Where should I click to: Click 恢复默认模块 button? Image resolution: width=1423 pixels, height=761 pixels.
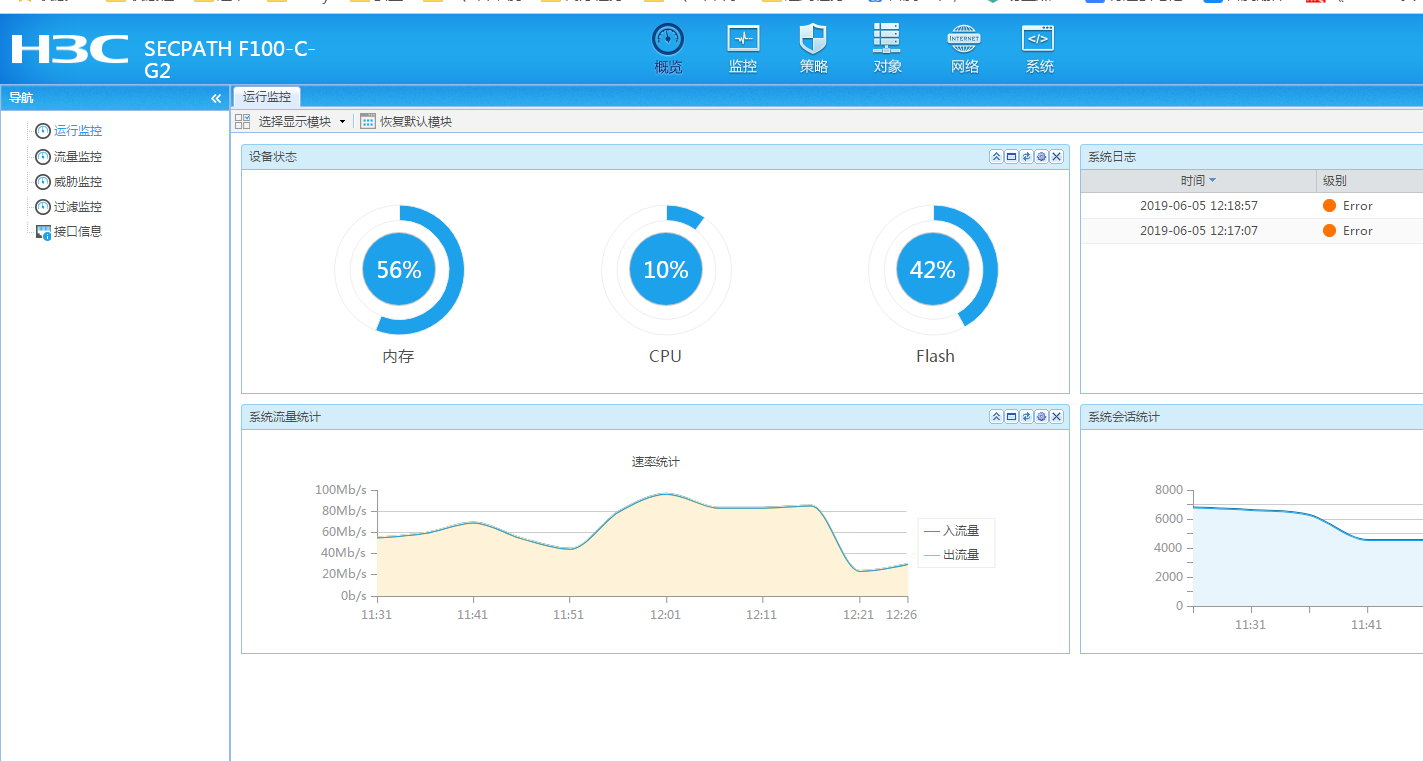click(407, 121)
